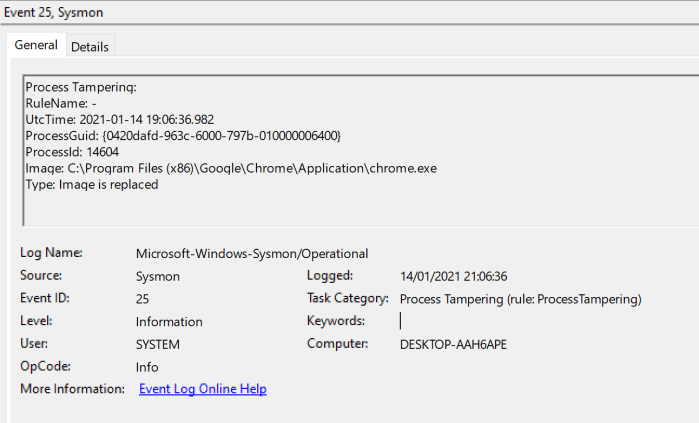
Task: Select the General tab
Action: (36, 46)
